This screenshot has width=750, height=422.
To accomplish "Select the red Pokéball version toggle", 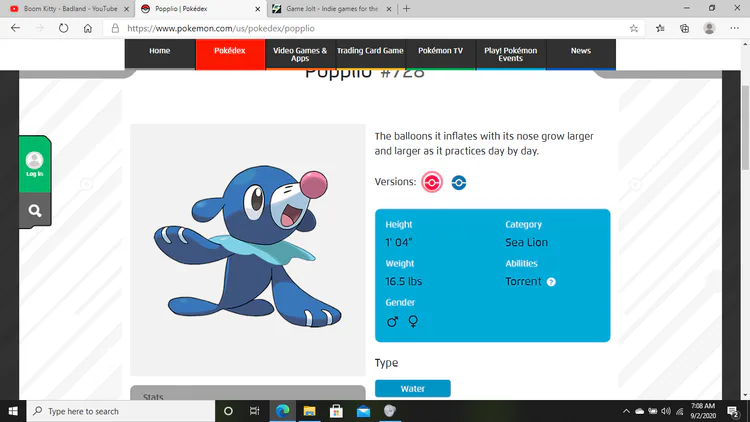I will [432, 182].
